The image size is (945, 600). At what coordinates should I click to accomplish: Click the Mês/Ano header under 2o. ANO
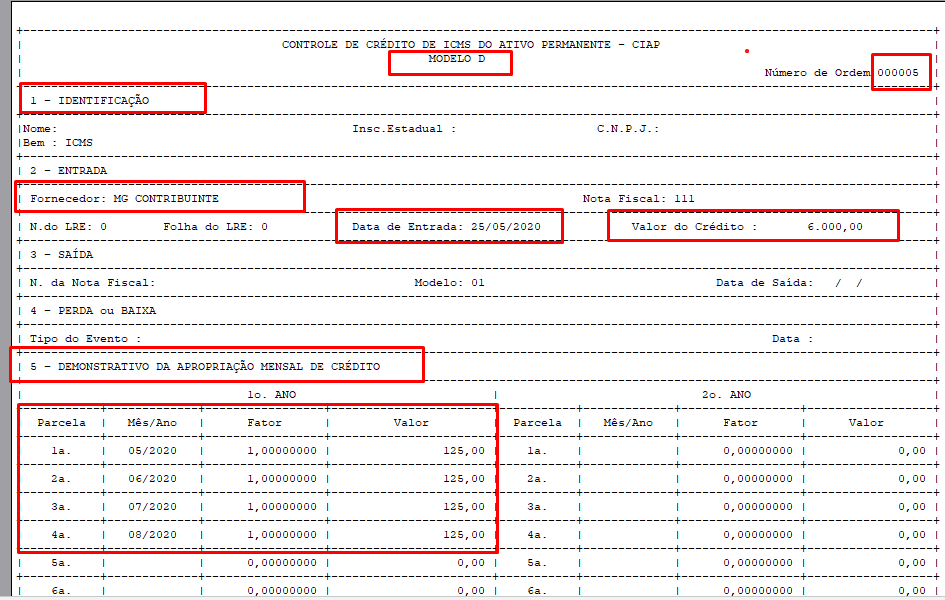628,423
